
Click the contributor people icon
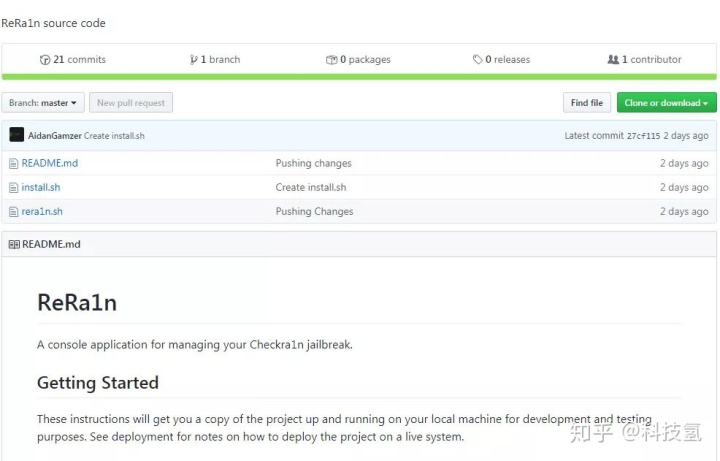(613, 60)
